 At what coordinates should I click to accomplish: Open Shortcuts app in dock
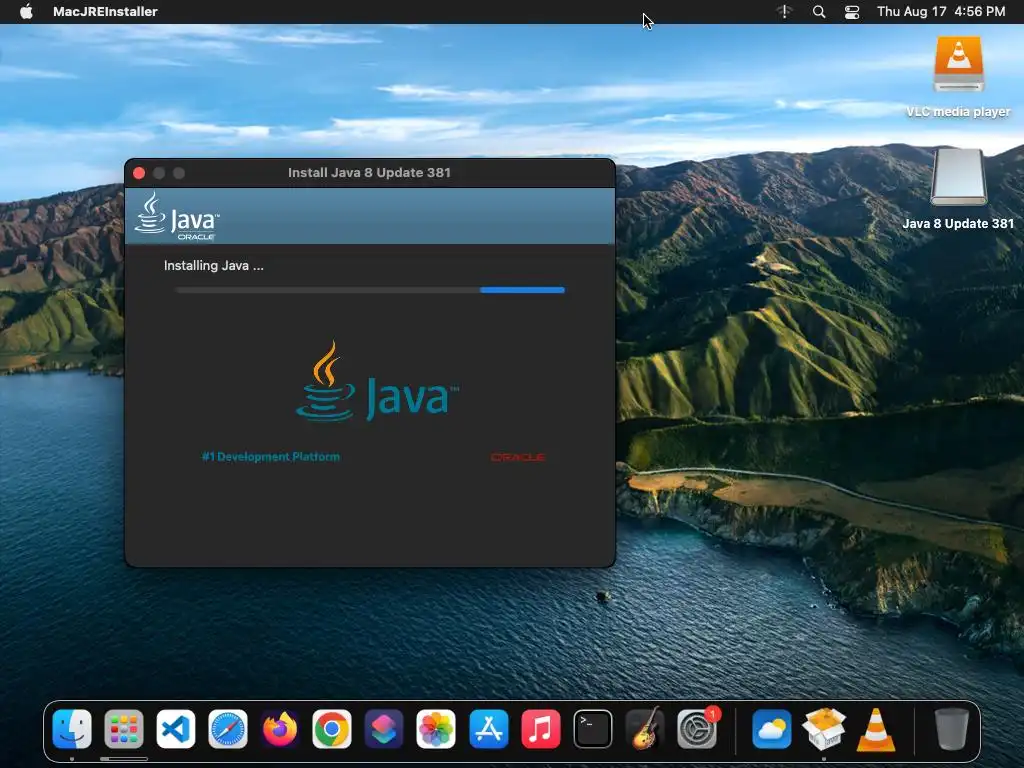point(384,729)
